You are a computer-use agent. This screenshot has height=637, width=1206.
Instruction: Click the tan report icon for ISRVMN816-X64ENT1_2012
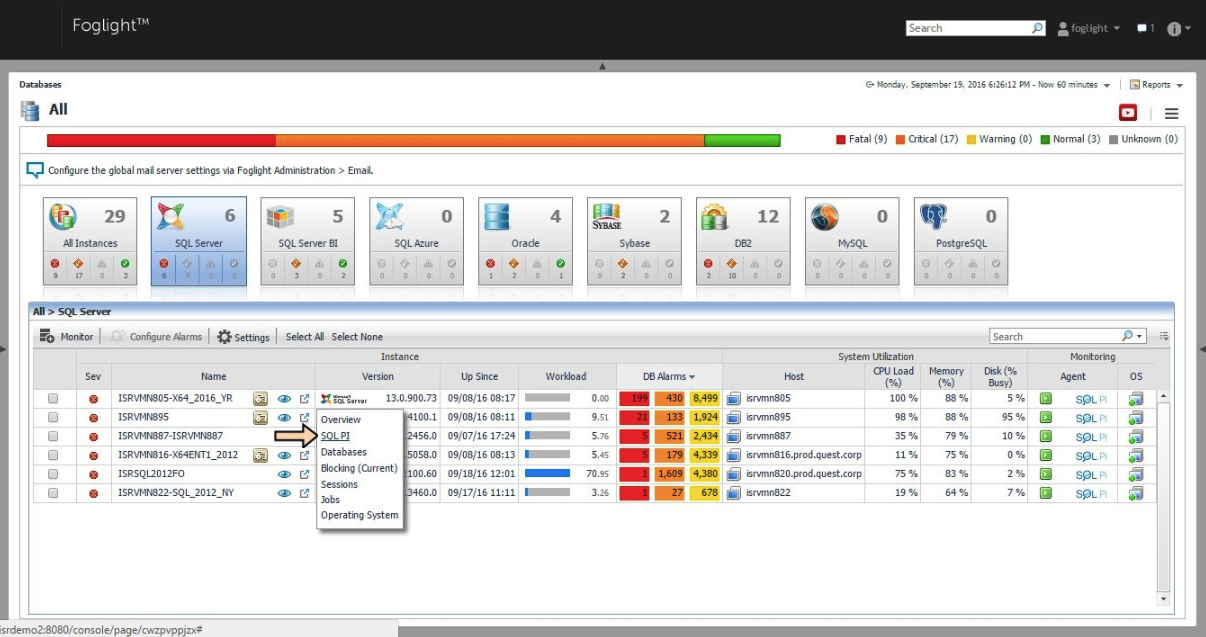click(x=260, y=455)
